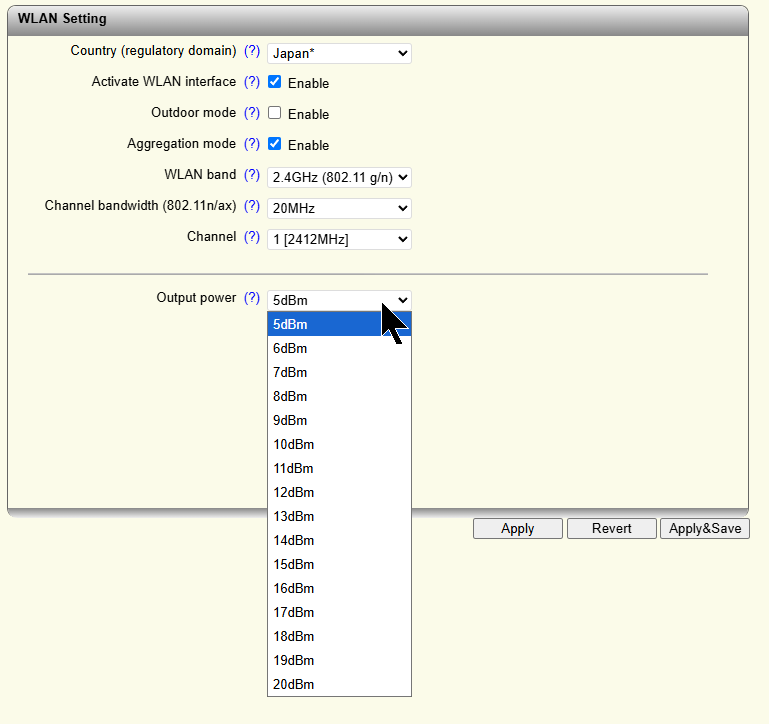Open the Channel selection dropdown
The height and width of the screenshot is (724, 769).
pos(339,239)
